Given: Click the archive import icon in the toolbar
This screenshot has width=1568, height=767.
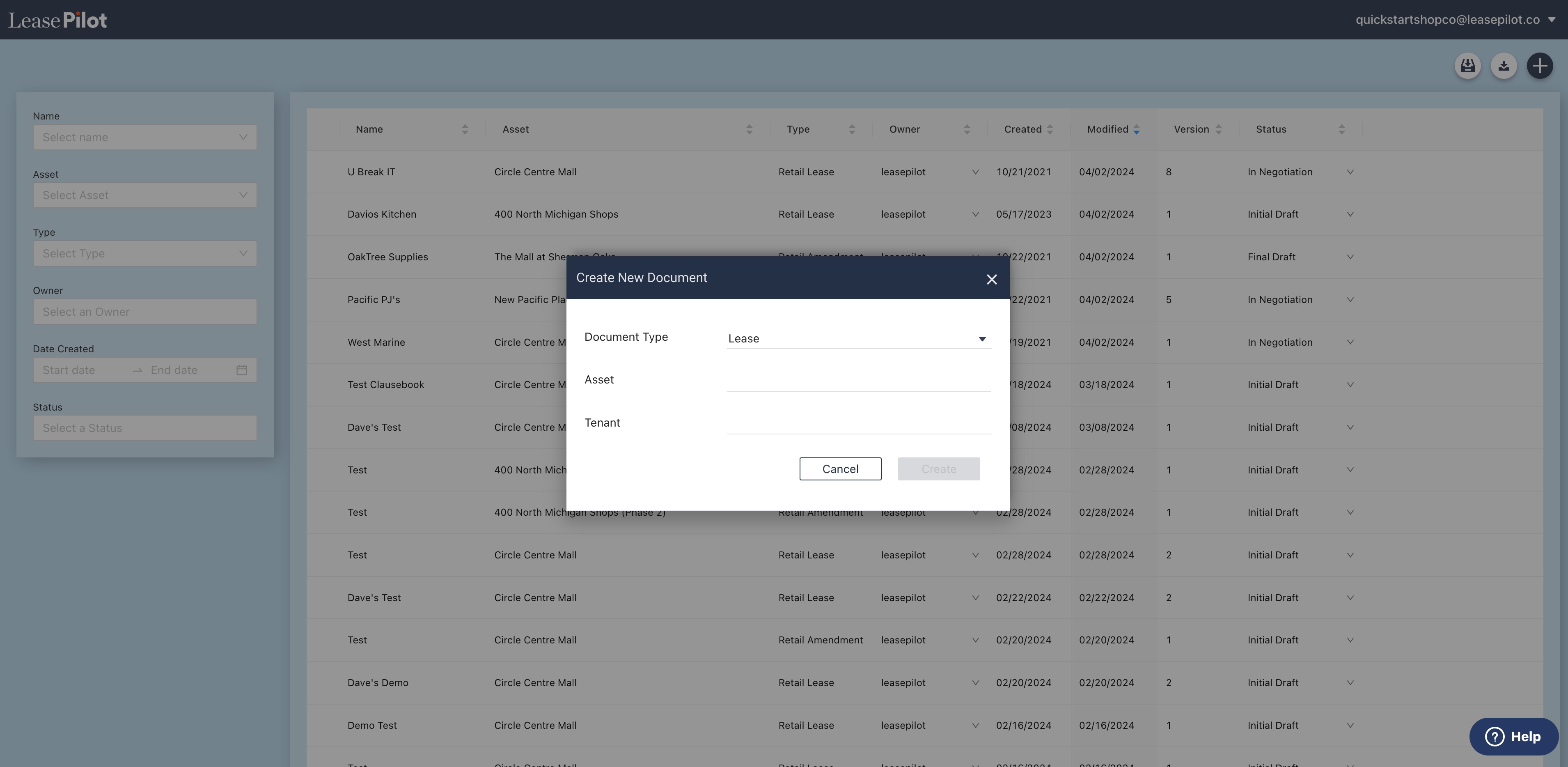Looking at the screenshot, I should [x=1467, y=65].
